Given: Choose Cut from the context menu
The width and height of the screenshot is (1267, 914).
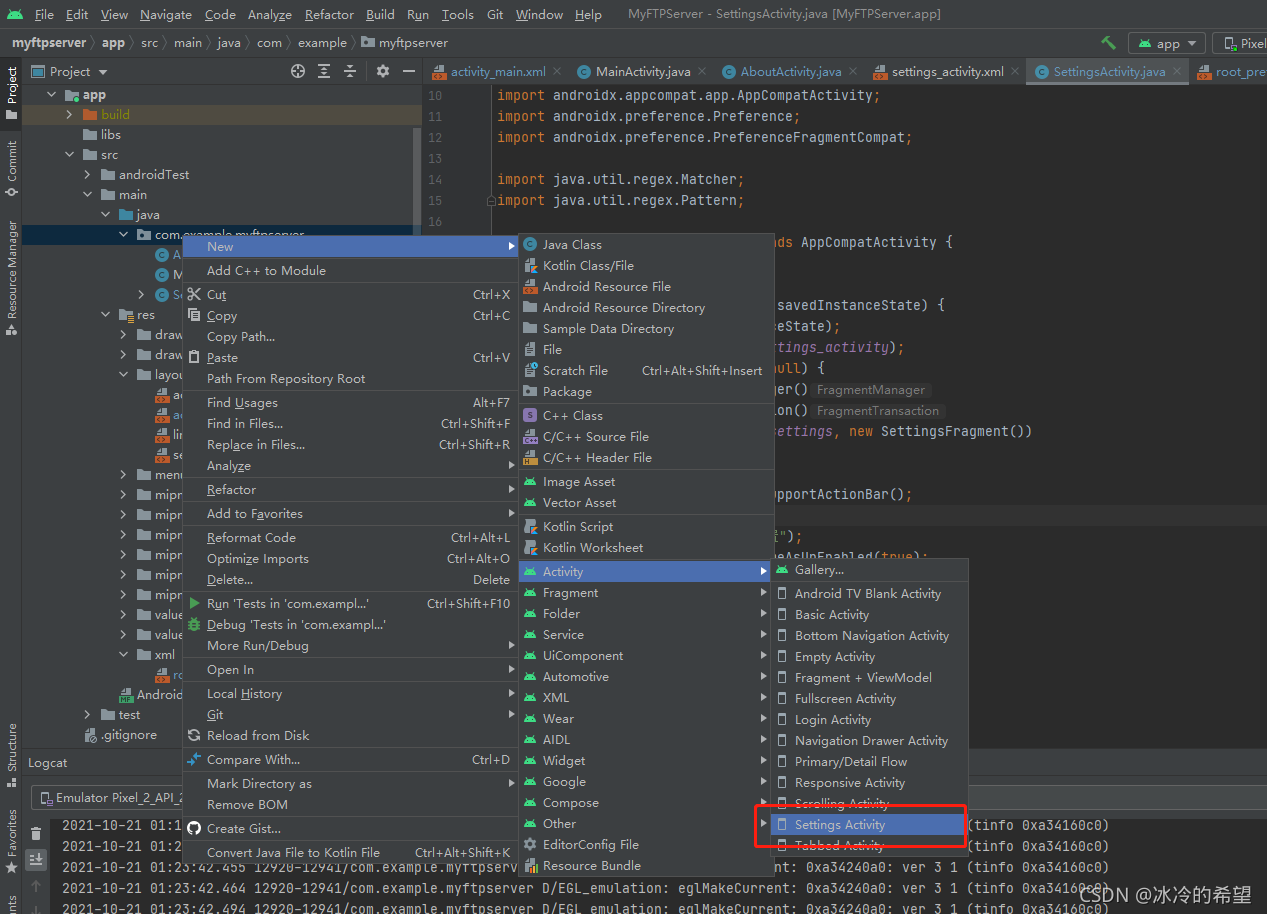Looking at the screenshot, I should 350,294.
